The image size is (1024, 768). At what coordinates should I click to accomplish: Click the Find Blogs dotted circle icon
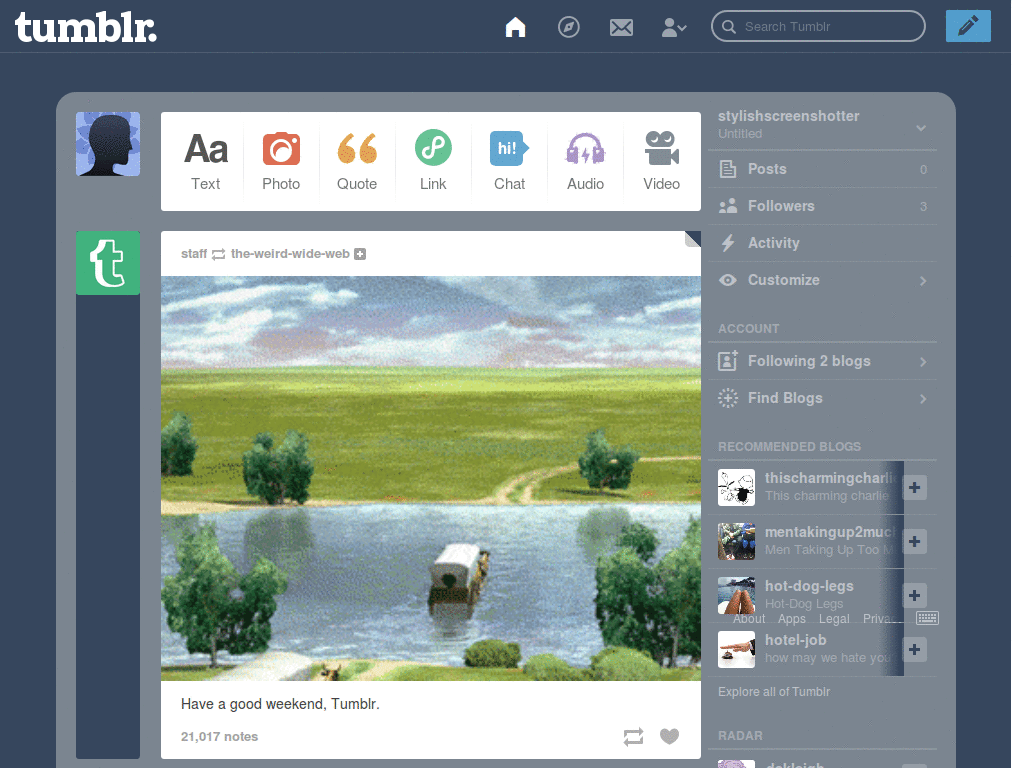[728, 398]
